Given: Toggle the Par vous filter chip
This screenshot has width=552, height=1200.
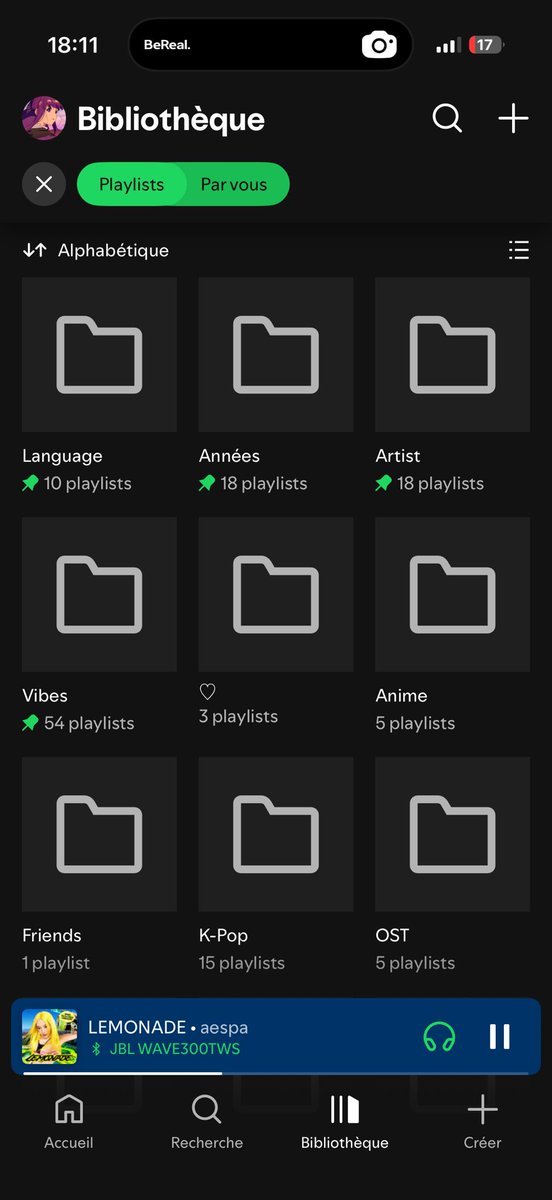Looking at the screenshot, I should click(234, 185).
